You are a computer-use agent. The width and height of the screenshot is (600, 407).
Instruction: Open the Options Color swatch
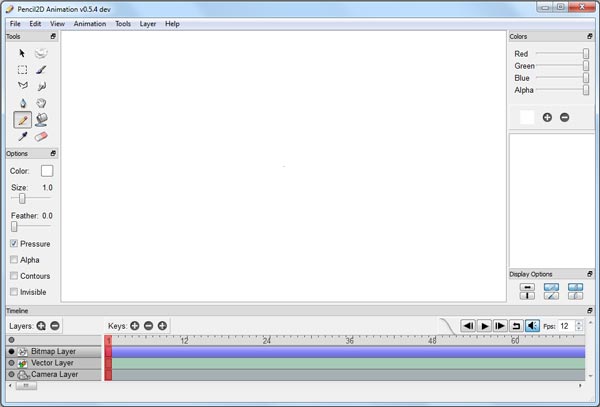[x=47, y=171]
